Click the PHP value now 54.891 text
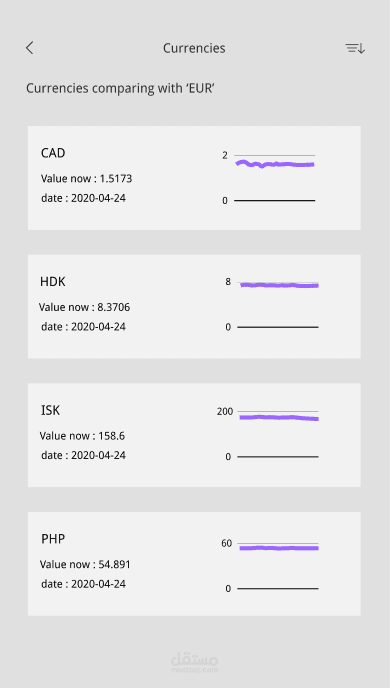The height and width of the screenshot is (688, 390). 85,564
